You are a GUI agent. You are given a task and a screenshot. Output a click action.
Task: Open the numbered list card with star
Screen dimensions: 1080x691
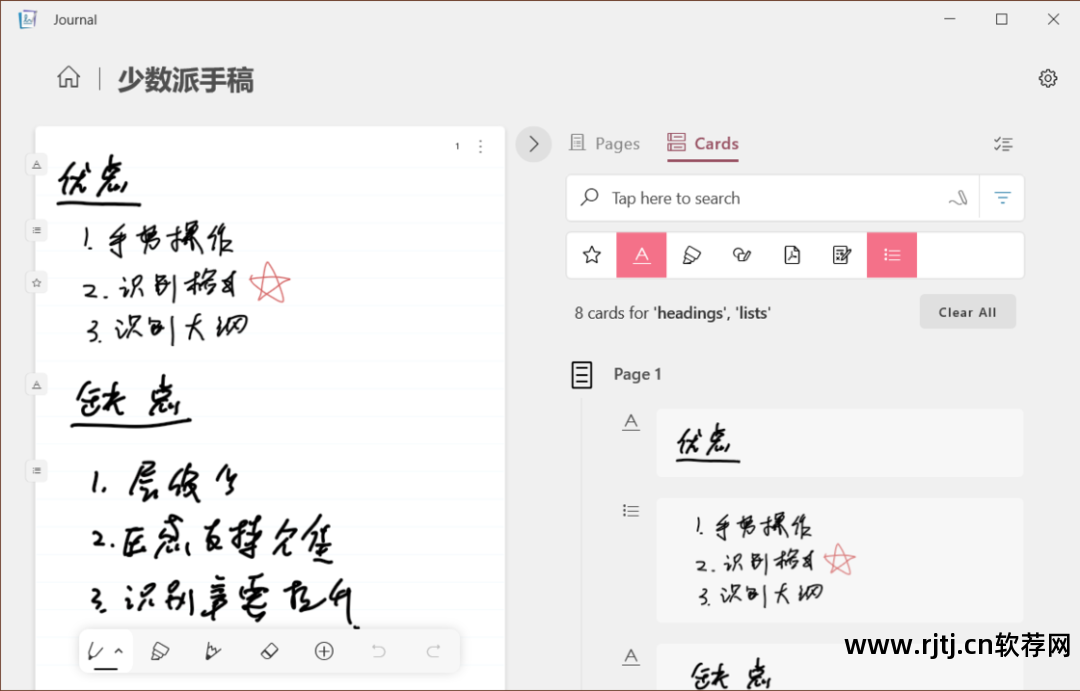(x=840, y=559)
